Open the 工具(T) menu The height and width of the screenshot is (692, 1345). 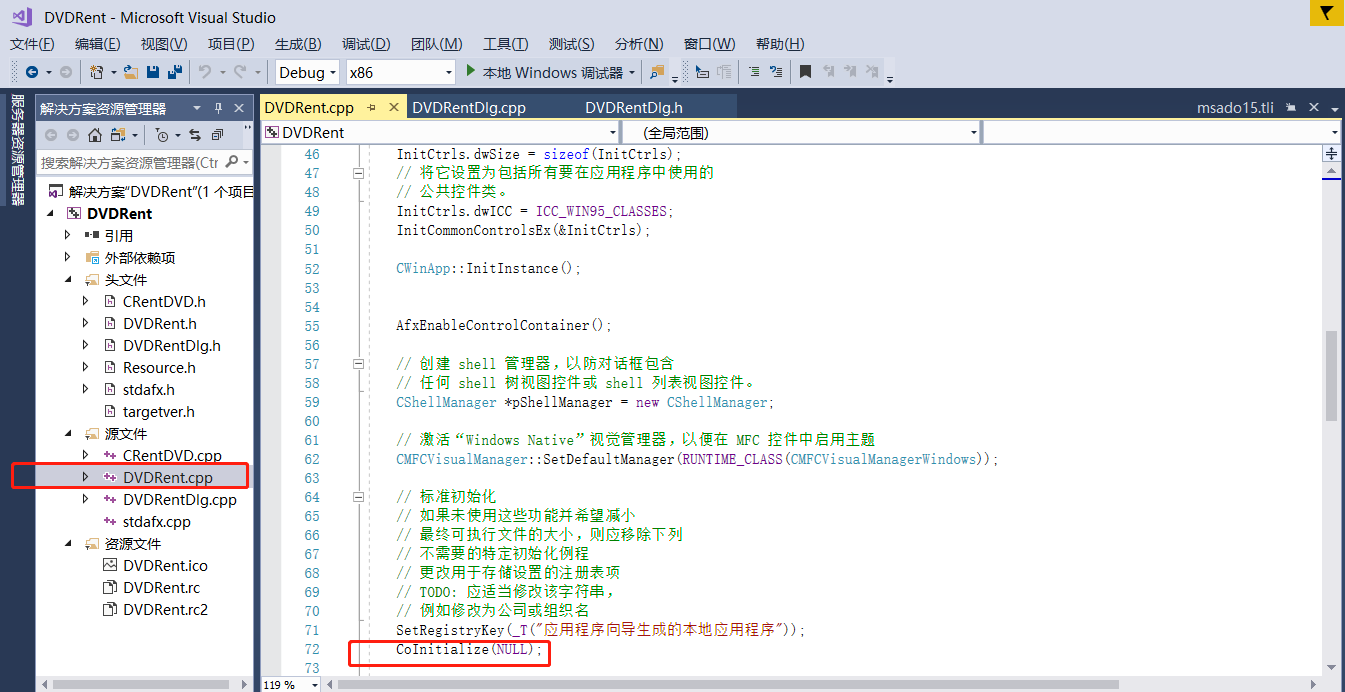(505, 44)
